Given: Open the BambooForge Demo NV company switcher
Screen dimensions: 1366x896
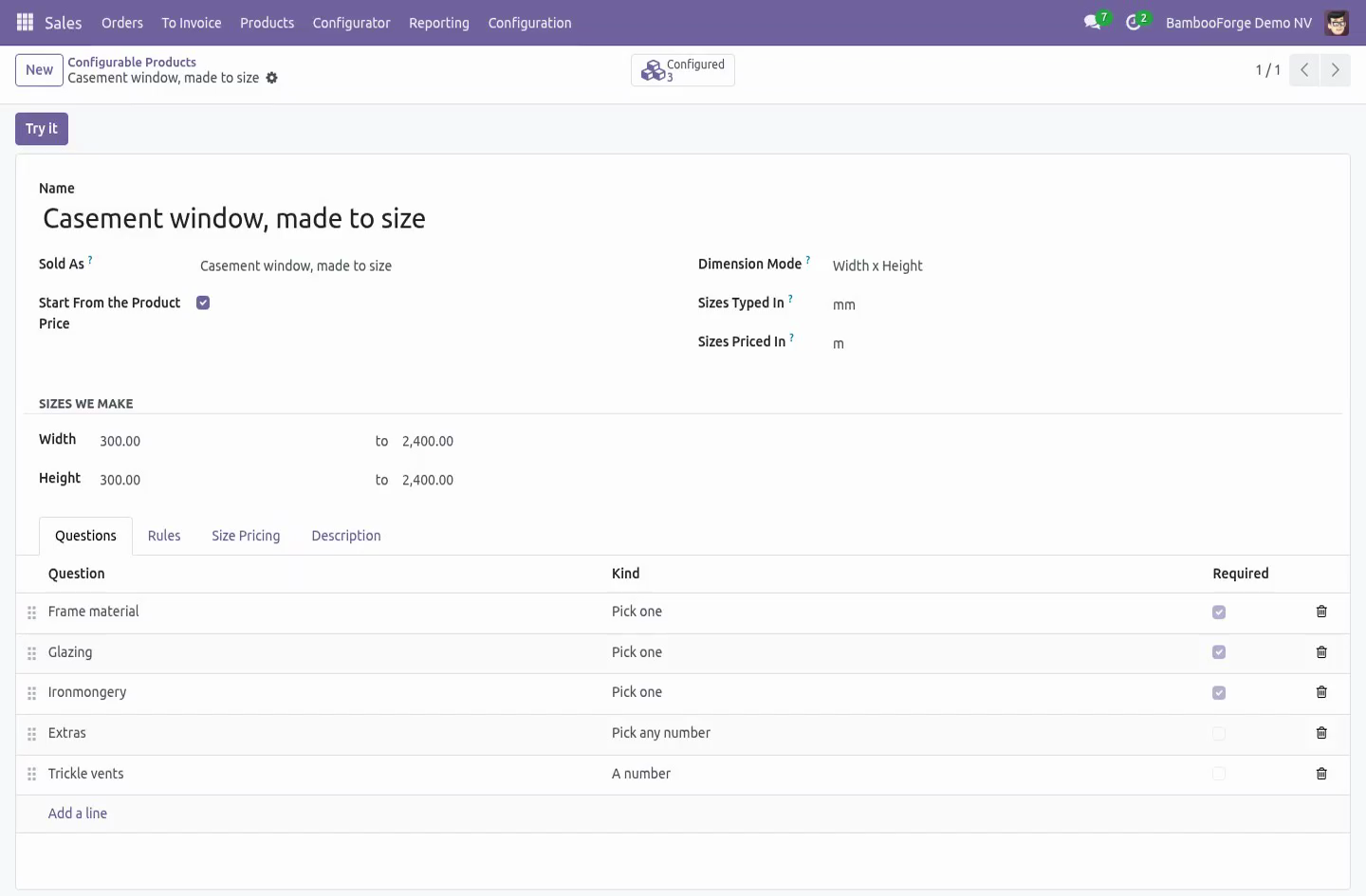Looking at the screenshot, I should pyautogui.click(x=1239, y=23).
